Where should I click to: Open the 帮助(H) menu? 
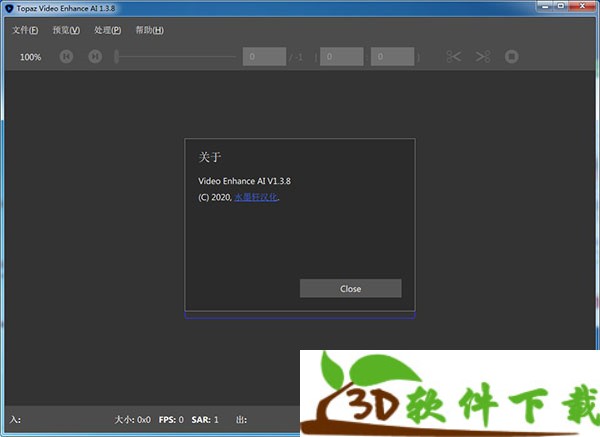(150, 30)
